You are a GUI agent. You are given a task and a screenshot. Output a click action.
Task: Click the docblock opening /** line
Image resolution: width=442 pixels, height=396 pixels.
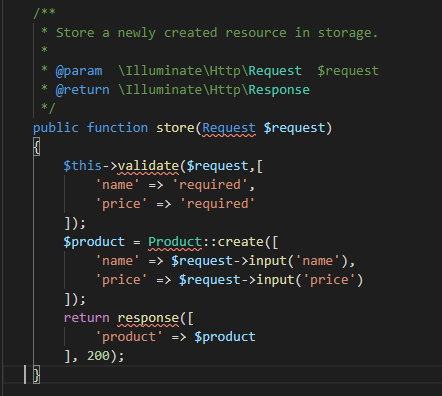pyautogui.click(x=44, y=13)
